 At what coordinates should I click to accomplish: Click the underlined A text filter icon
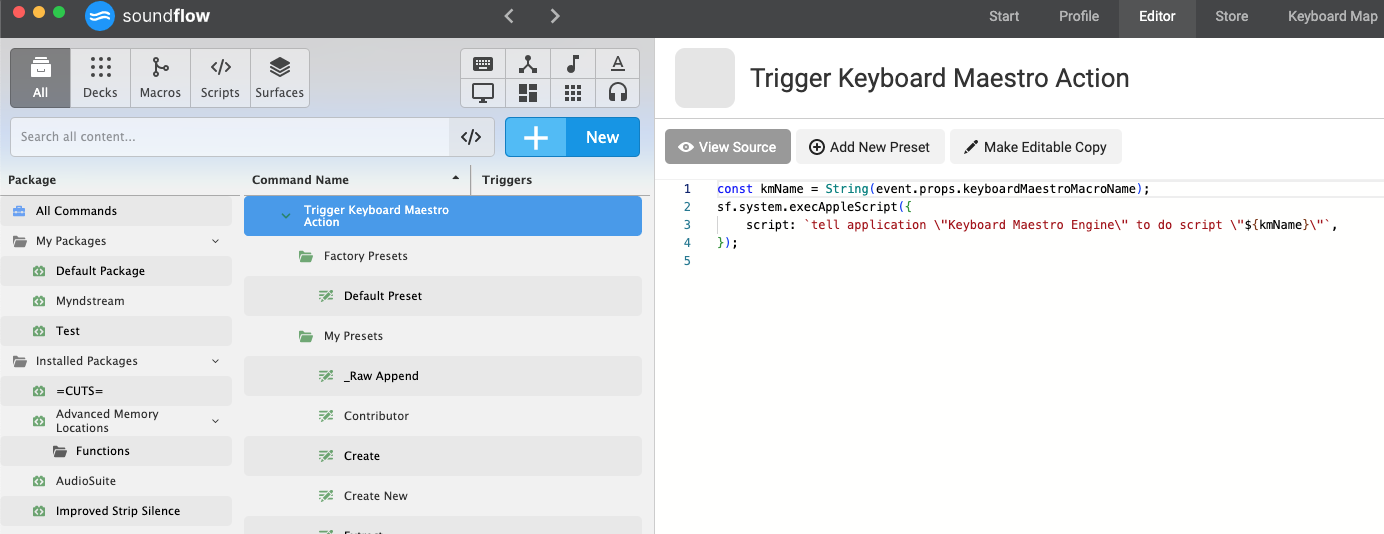pyautogui.click(x=618, y=64)
